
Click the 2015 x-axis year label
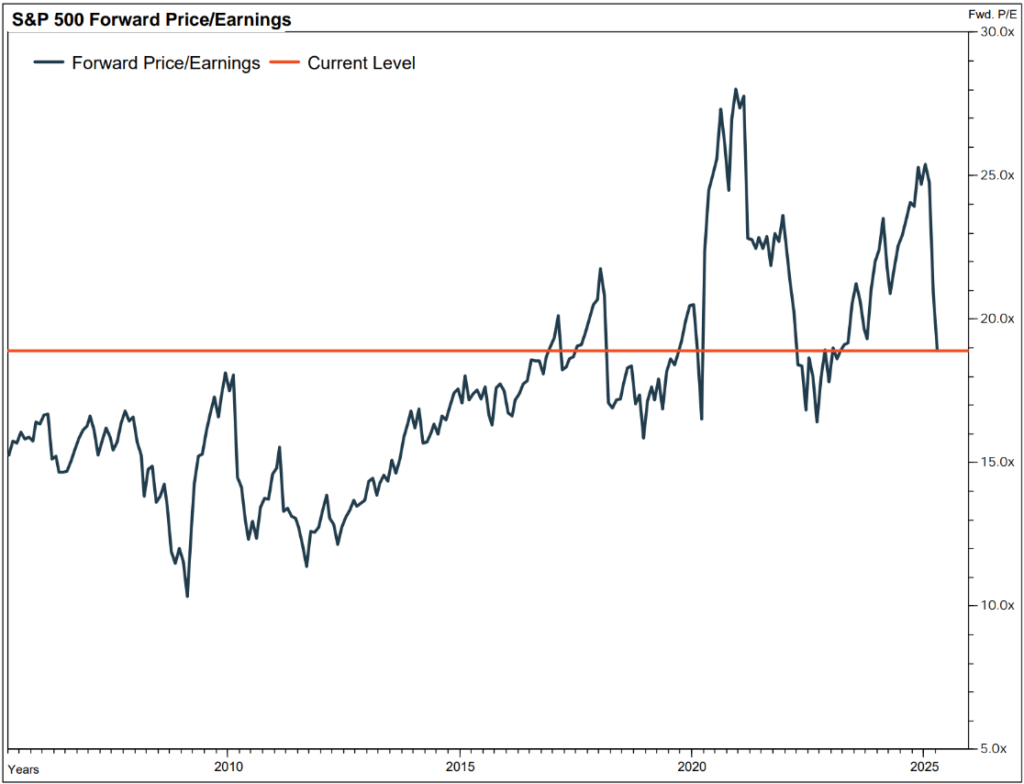point(460,768)
